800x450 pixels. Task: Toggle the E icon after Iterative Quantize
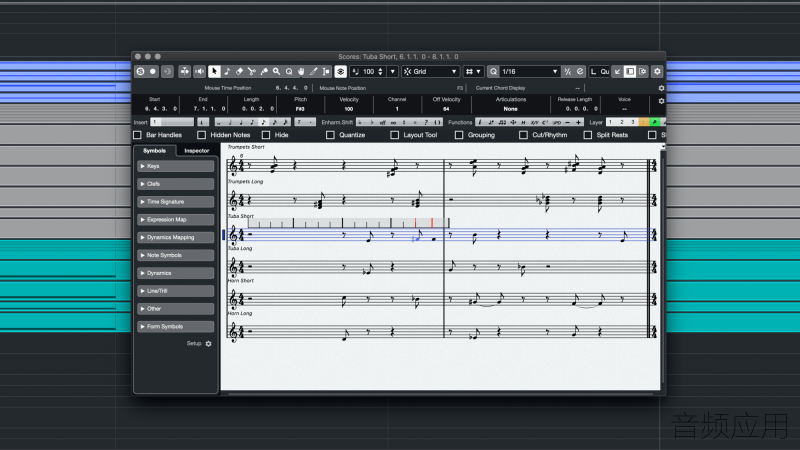(x=580, y=72)
